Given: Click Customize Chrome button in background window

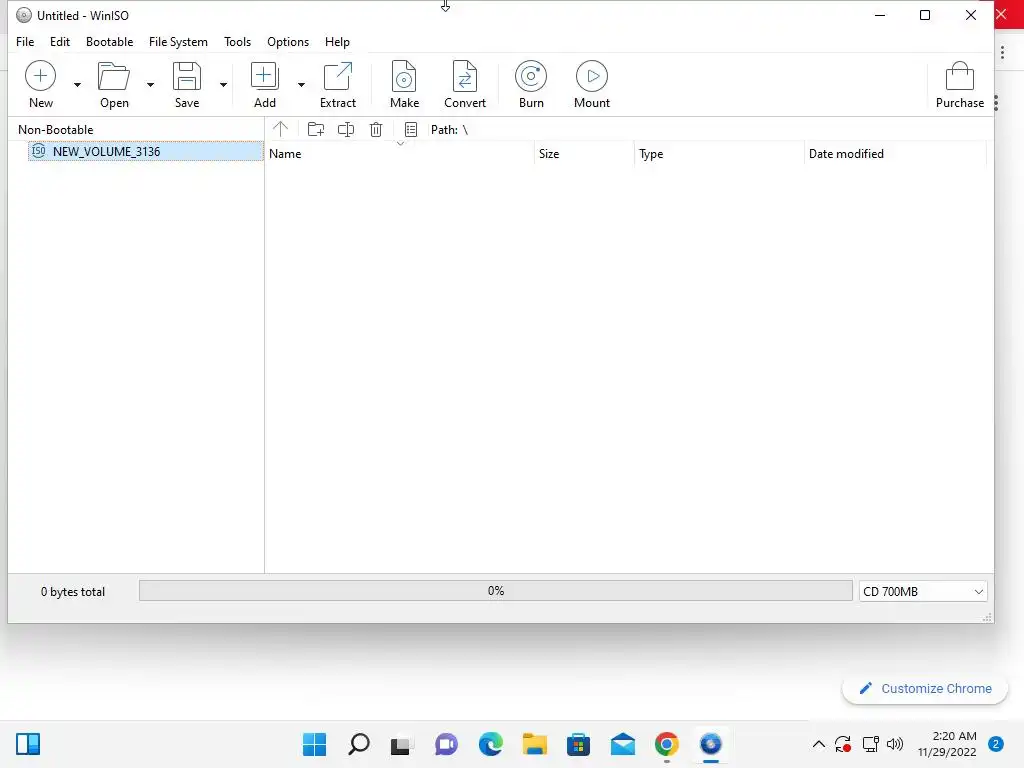Looking at the screenshot, I should point(925,689).
